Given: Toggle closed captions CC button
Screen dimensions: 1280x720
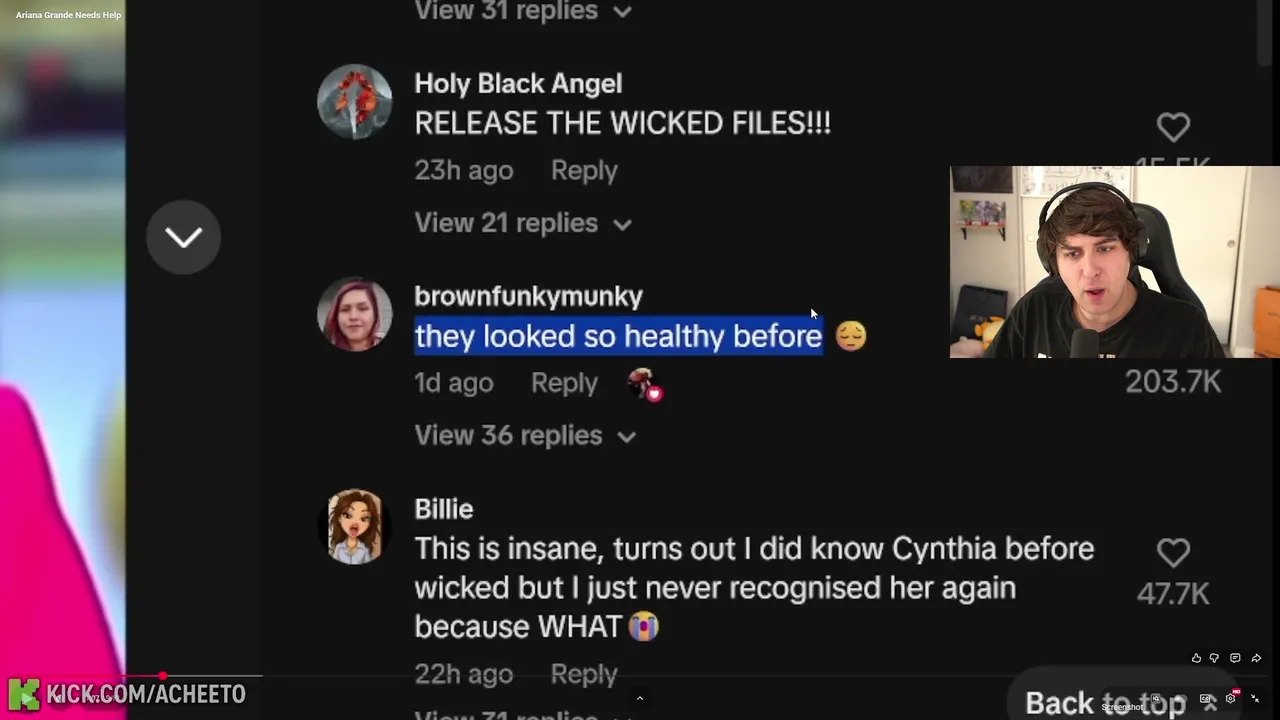Looking at the screenshot, I should click(x=1206, y=699).
